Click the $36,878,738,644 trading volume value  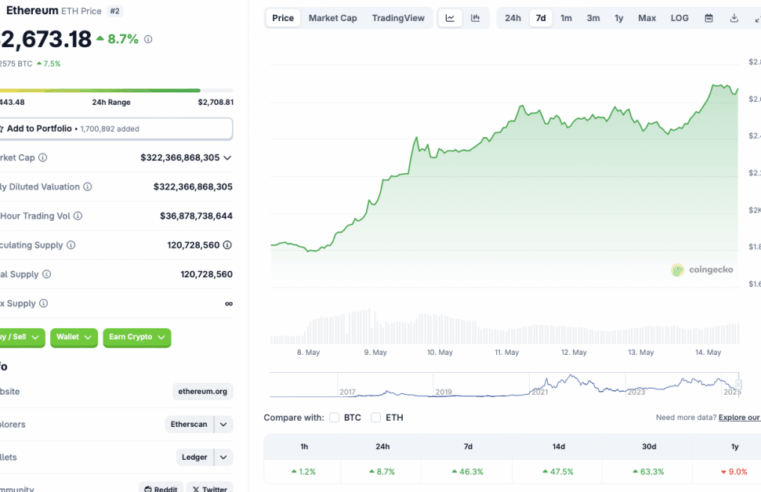coord(196,216)
